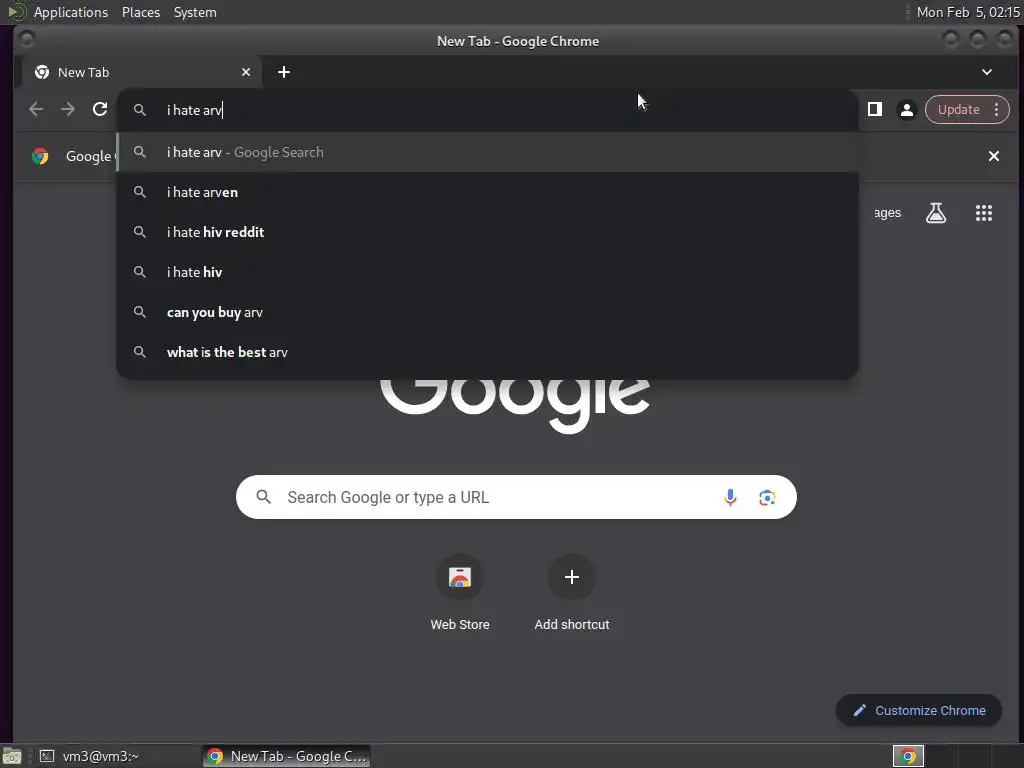Screen dimensions: 1024x768
Task: Dismiss the Google Chrome infobar X
Action: (x=993, y=156)
